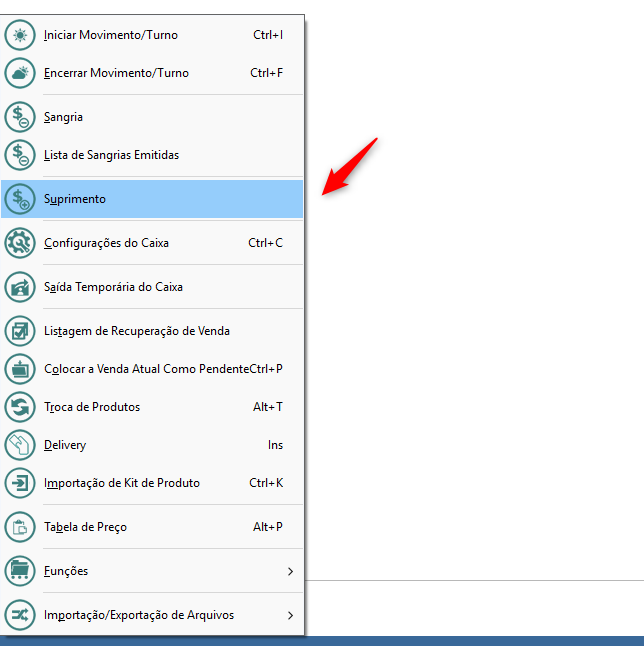Click the sun icon for Iniciar Movimento/Turno
Viewport: 644px width, 646px height.
tap(20, 35)
